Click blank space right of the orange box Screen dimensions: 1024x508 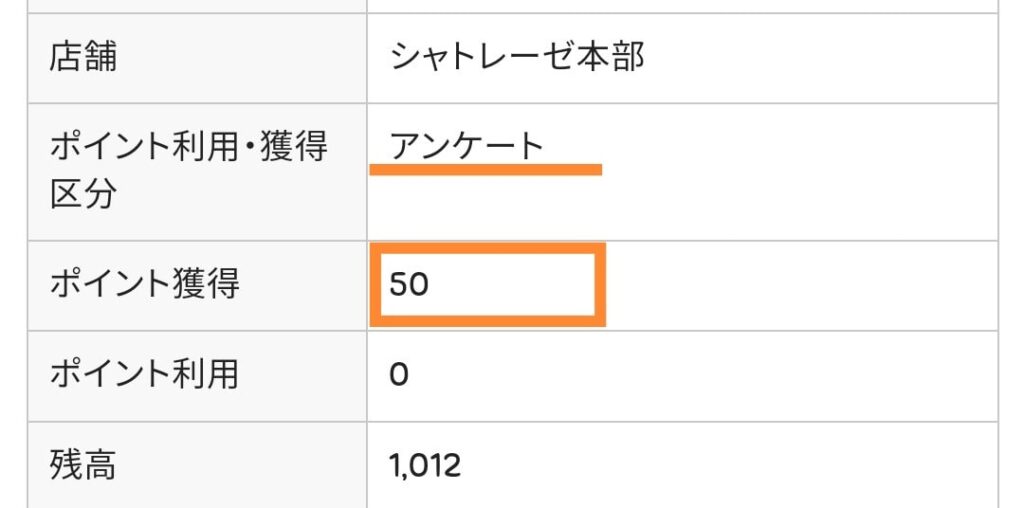point(800,285)
